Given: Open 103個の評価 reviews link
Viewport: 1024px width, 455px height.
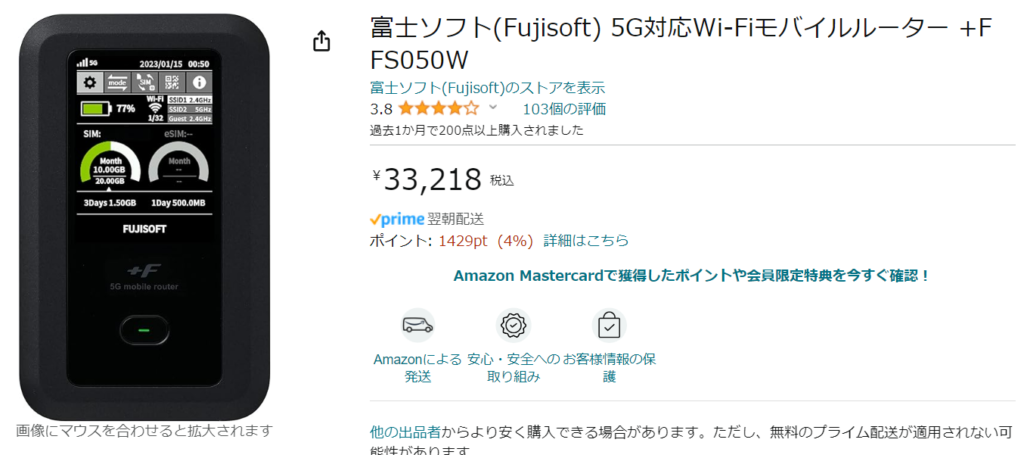Looking at the screenshot, I should coord(564,109).
